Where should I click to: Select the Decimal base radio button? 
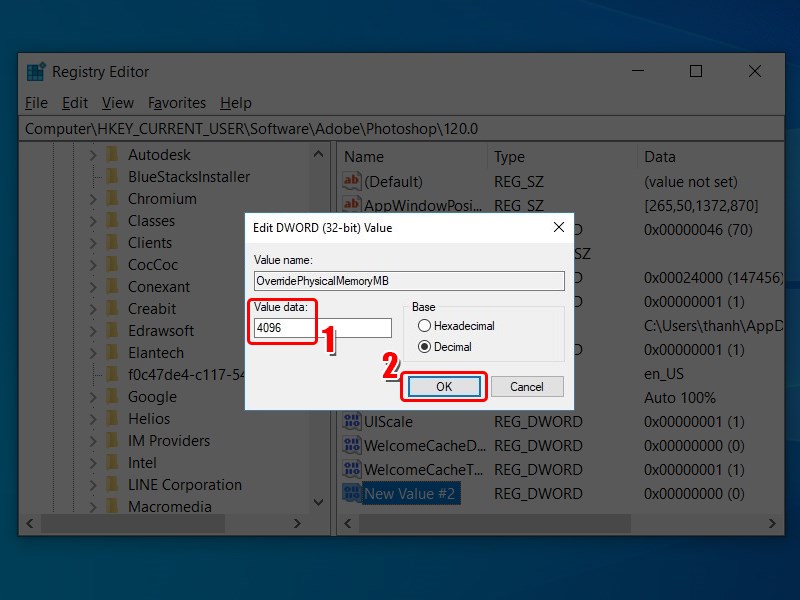425,347
